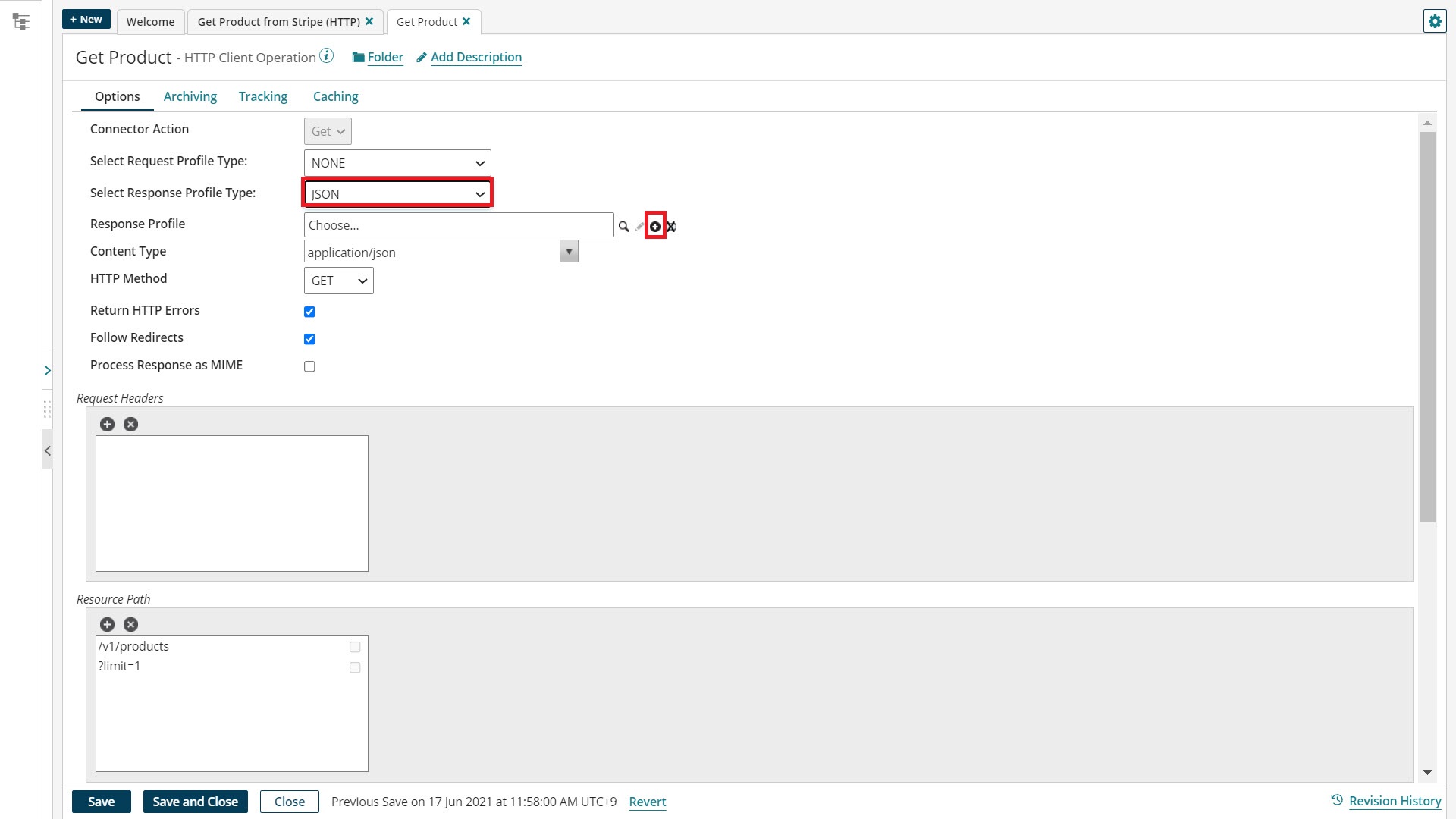Screen dimensions: 1456x819
Task: Delete selected Request Headers
Action: 130,424
